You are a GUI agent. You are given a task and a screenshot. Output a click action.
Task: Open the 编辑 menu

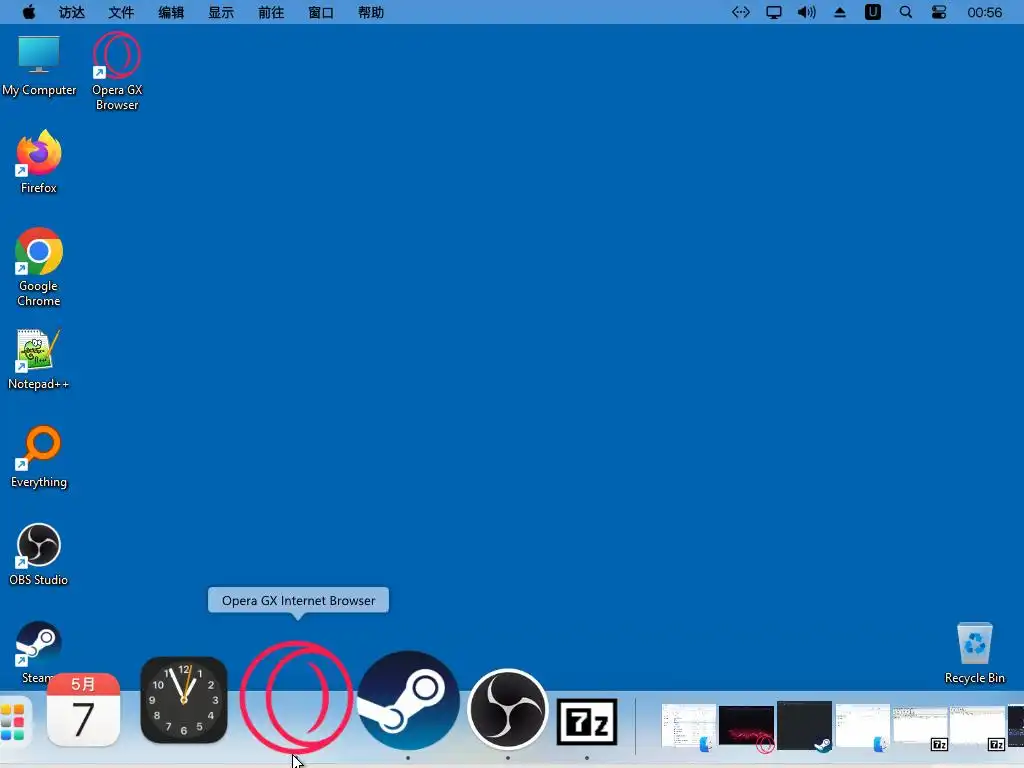[x=171, y=12]
